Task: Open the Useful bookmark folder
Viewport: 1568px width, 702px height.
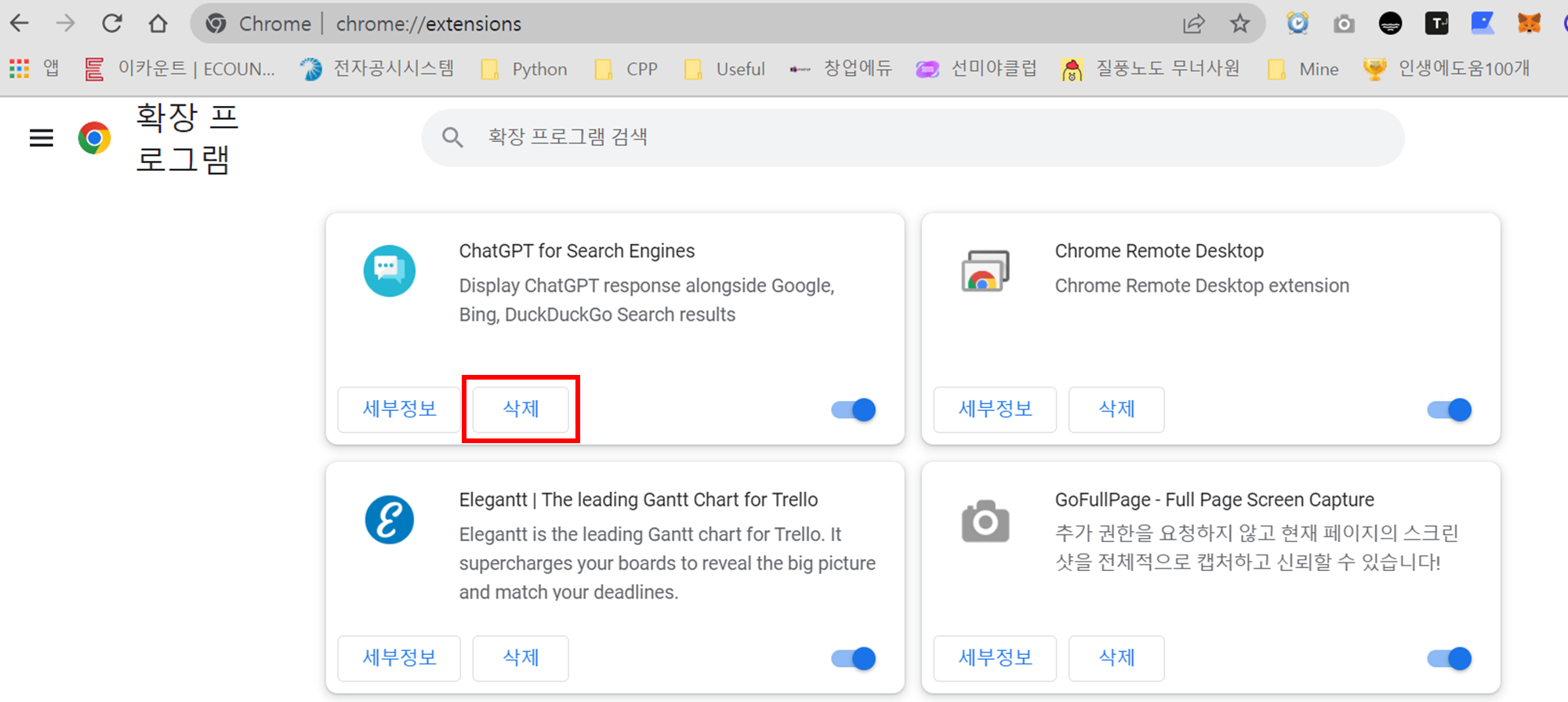Action: pos(724,69)
